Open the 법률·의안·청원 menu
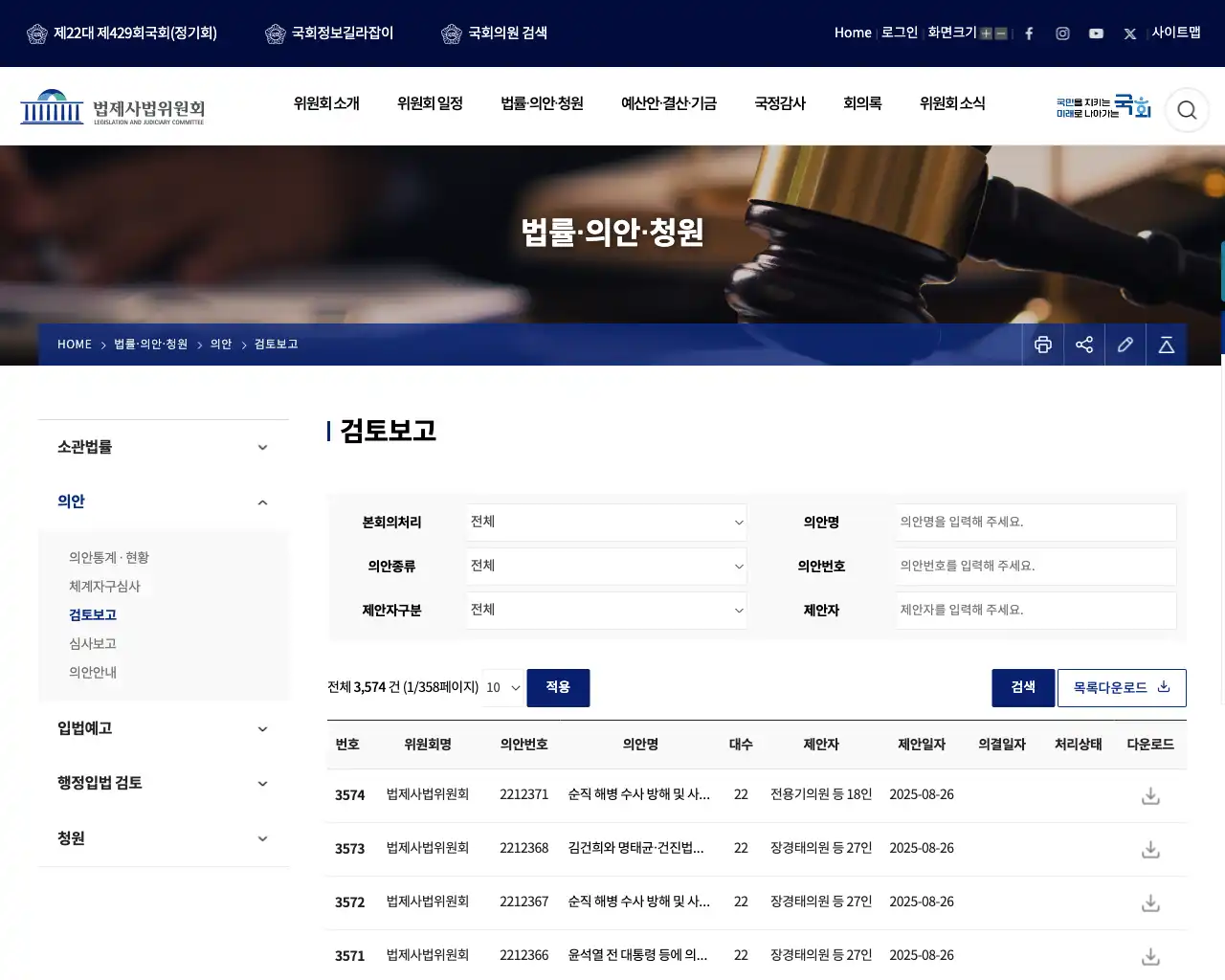This screenshot has width=1225, height=980. [x=542, y=103]
